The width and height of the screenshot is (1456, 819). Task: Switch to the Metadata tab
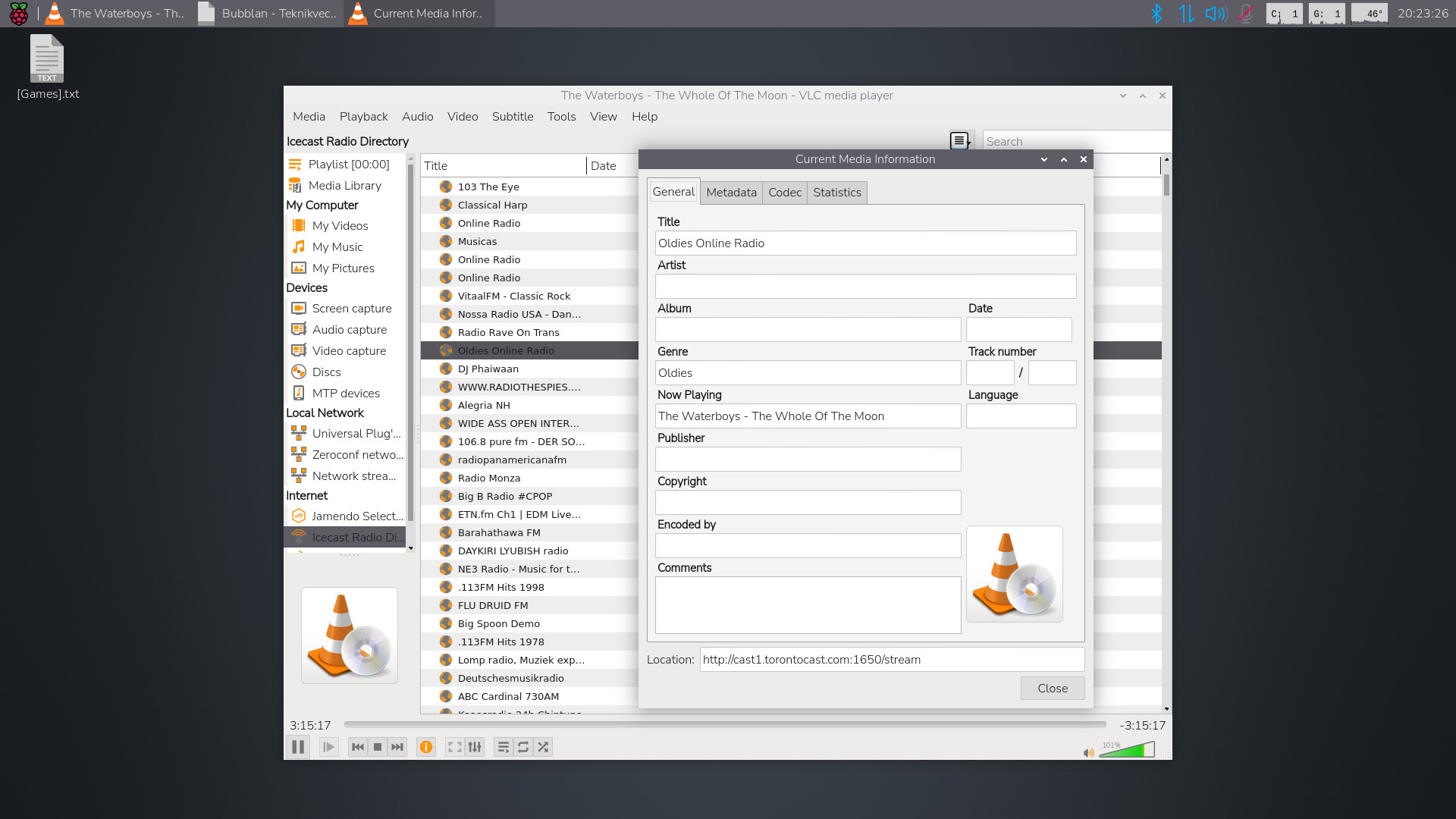click(x=732, y=193)
